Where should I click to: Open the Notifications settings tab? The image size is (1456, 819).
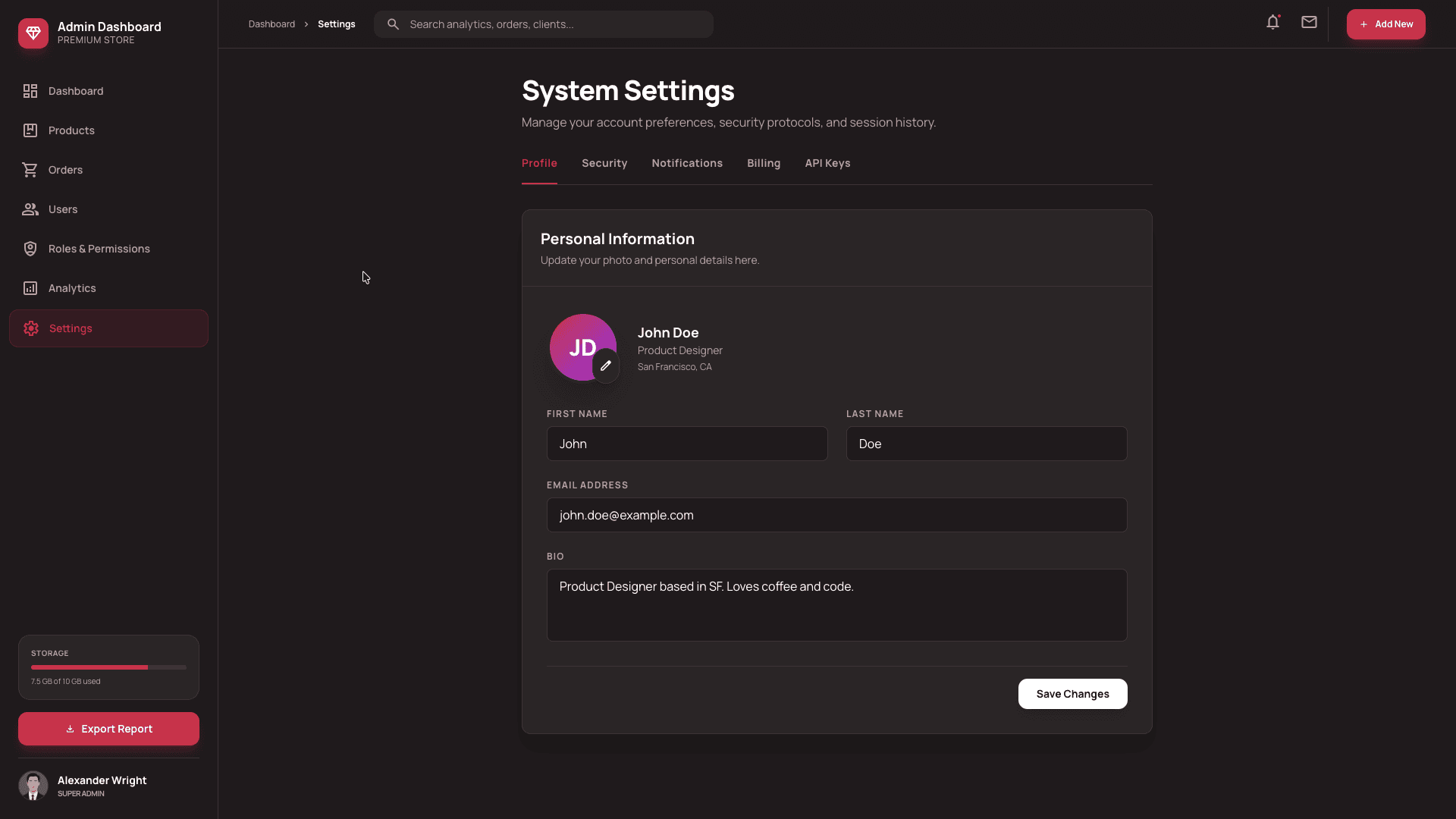[686, 163]
